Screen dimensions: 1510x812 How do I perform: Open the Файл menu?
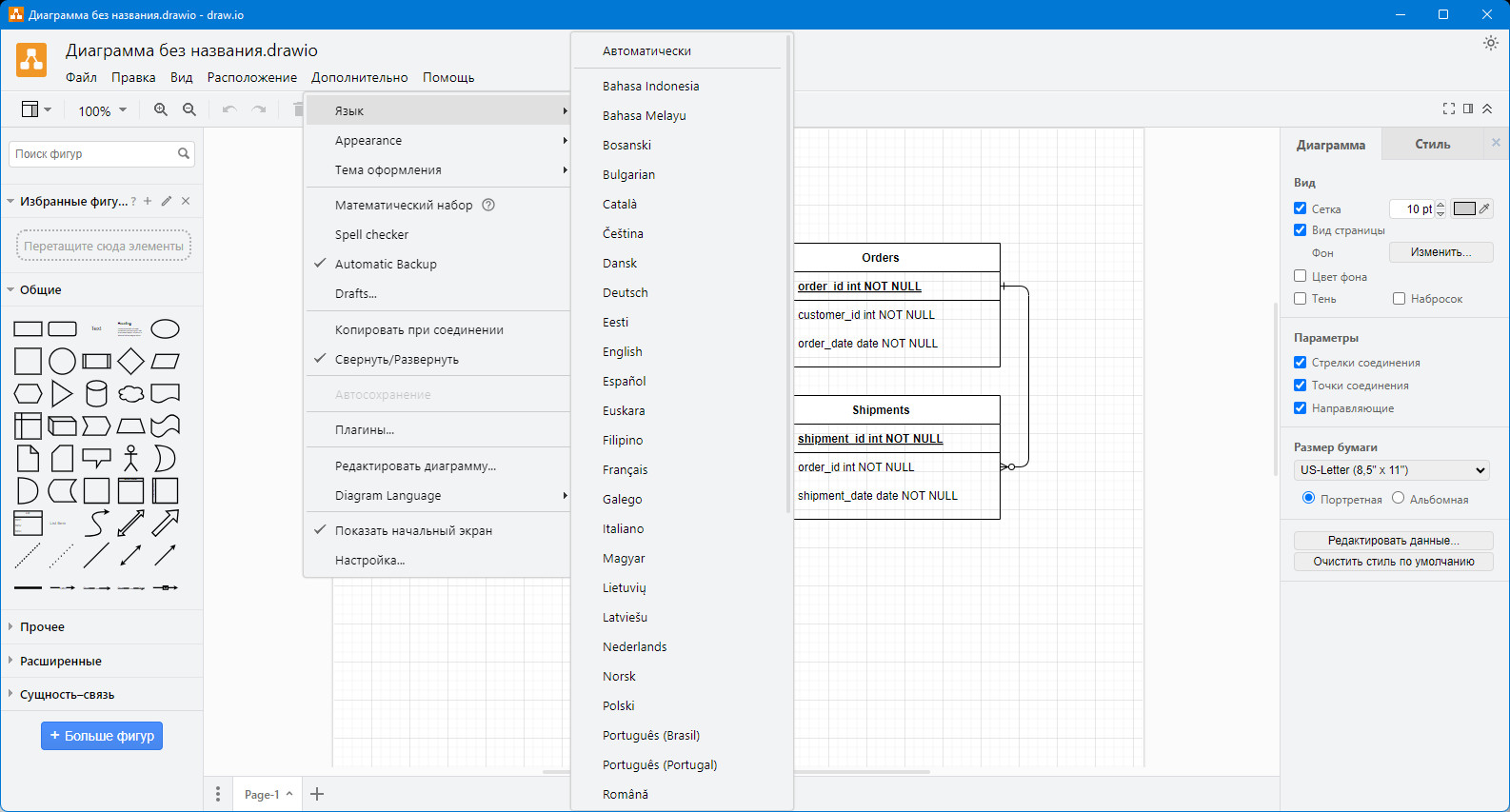click(81, 77)
